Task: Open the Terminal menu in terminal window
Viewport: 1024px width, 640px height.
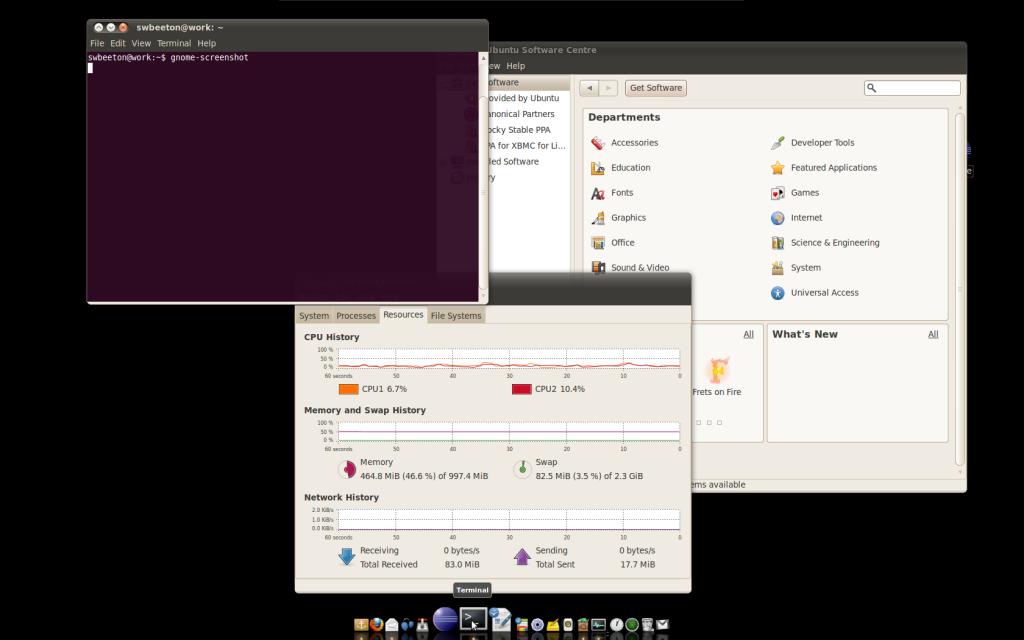Action: coord(174,43)
